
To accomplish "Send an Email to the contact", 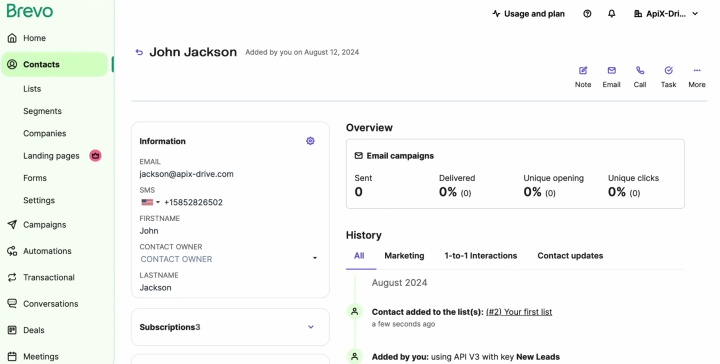I will (x=612, y=77).
